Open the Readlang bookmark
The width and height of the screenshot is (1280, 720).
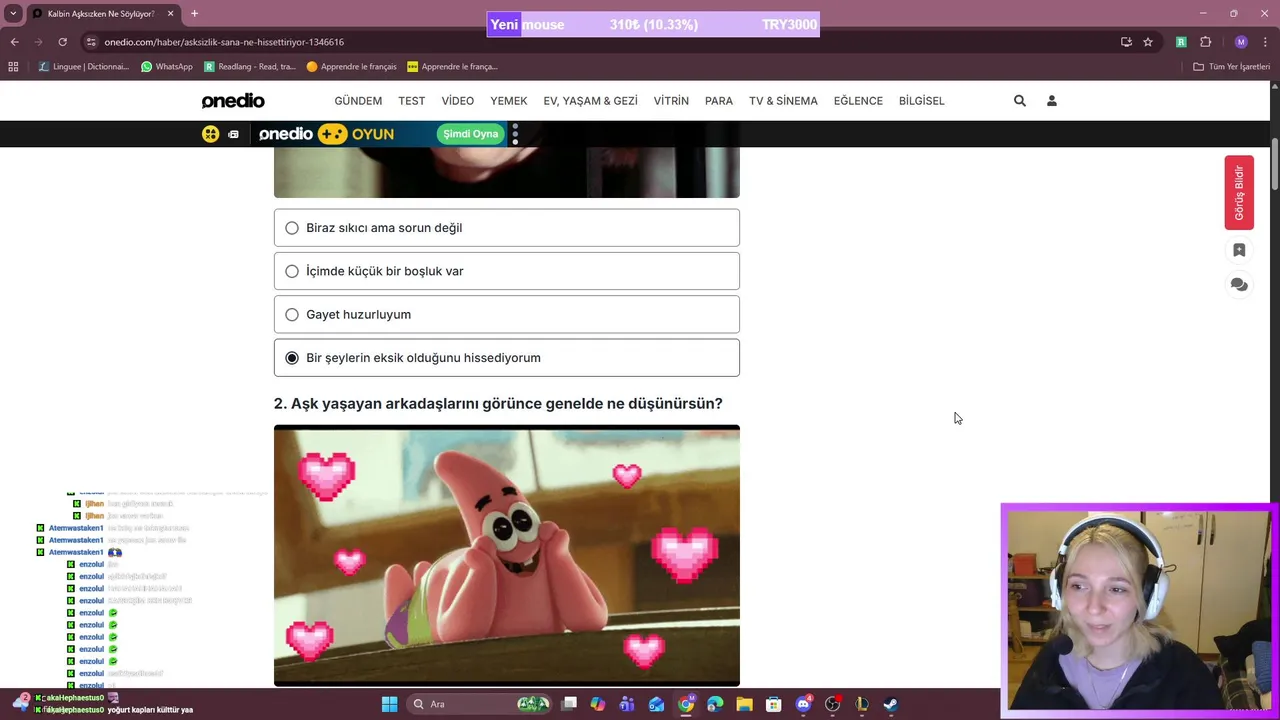click(250, 67)
